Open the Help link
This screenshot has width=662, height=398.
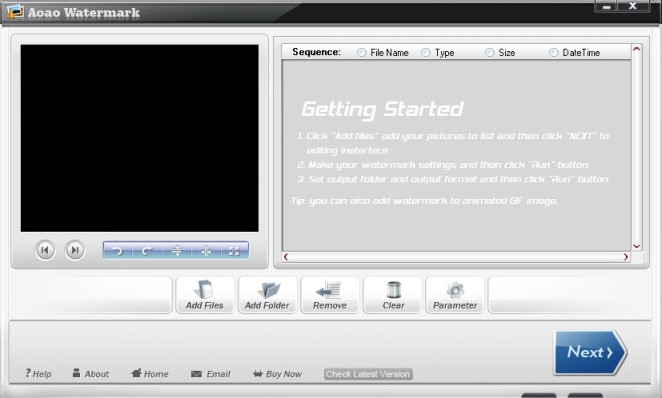[x=38, y=374]
